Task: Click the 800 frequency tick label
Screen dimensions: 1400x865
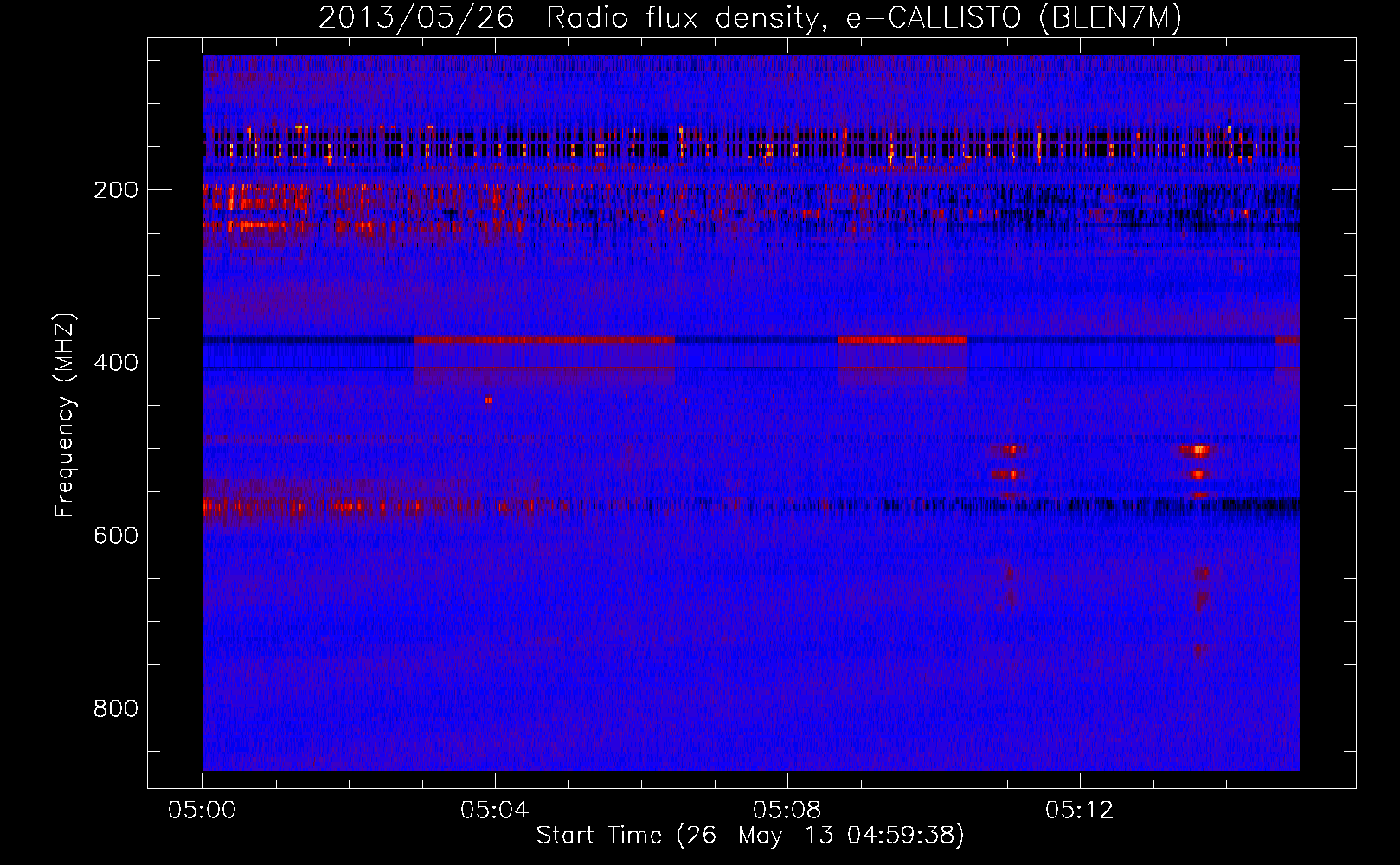Action: point(116,708)
